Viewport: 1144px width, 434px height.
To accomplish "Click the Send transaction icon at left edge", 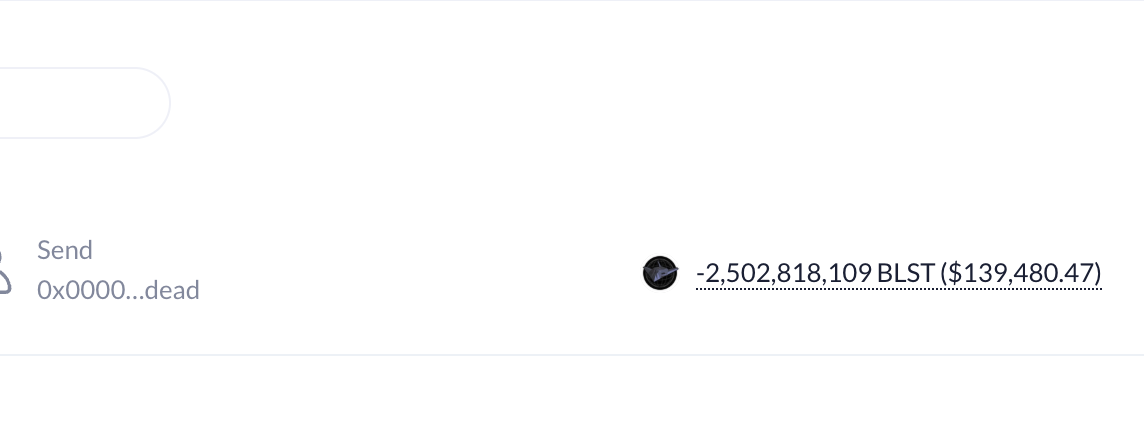I will (x=4, y=271).
